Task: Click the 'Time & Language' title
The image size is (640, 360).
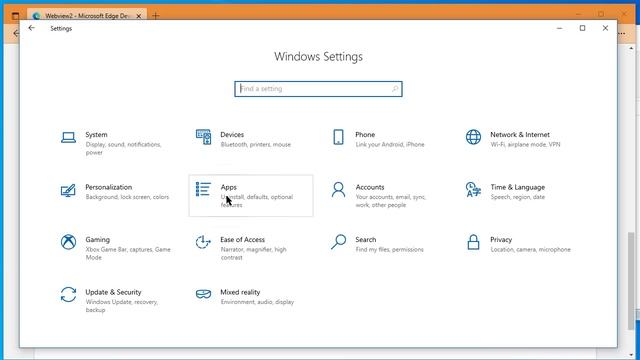Action: pos(518,187)
